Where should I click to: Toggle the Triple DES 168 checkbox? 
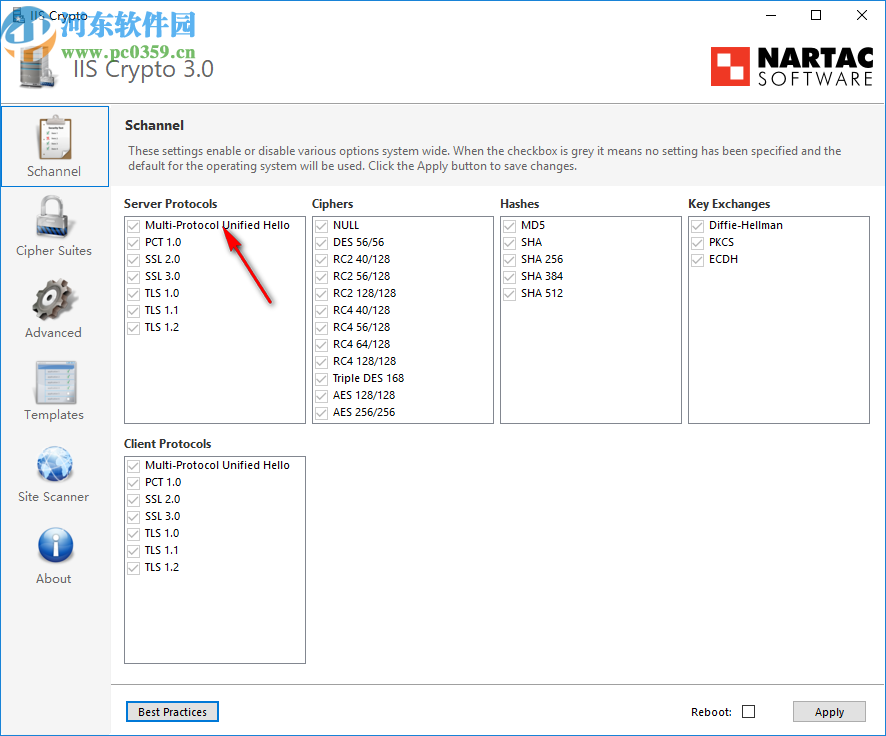(322, 378)
